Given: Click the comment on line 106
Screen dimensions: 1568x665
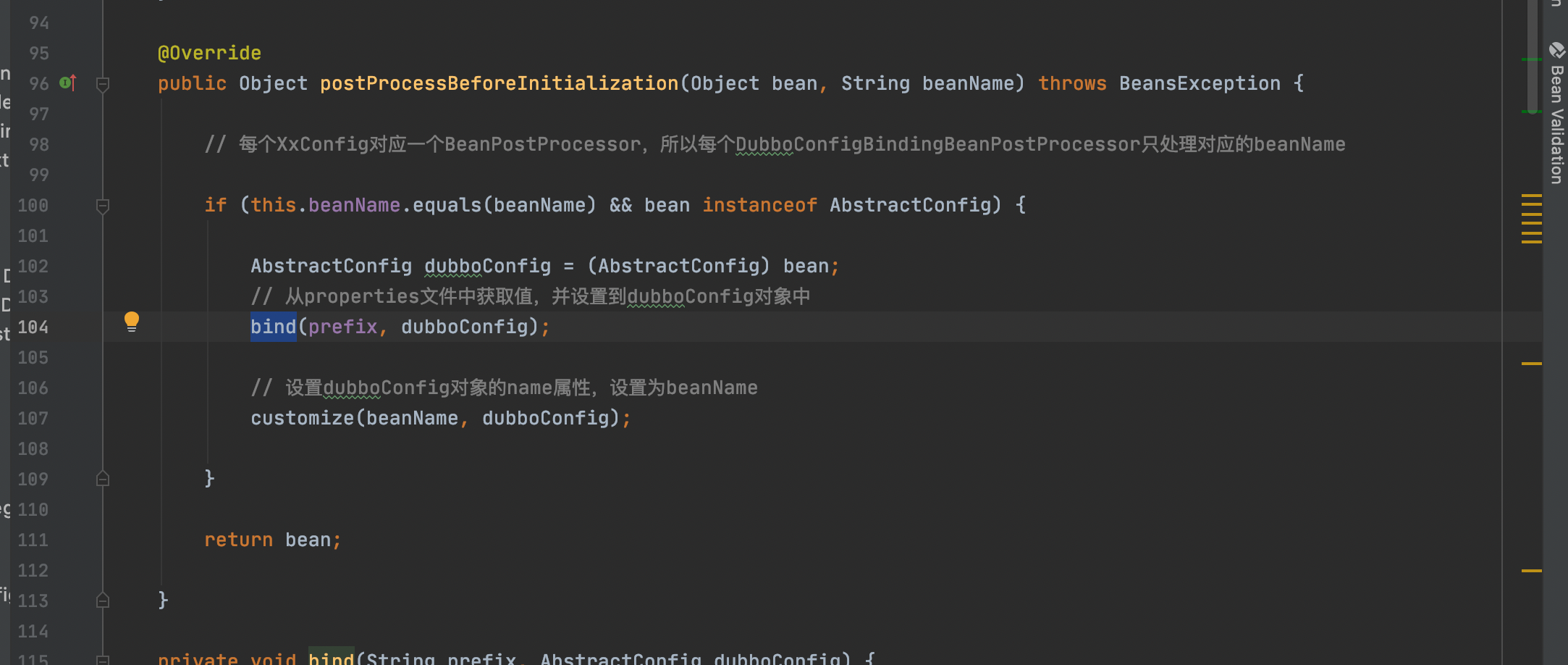Looking at the screenshot, I should coord(504,388).
